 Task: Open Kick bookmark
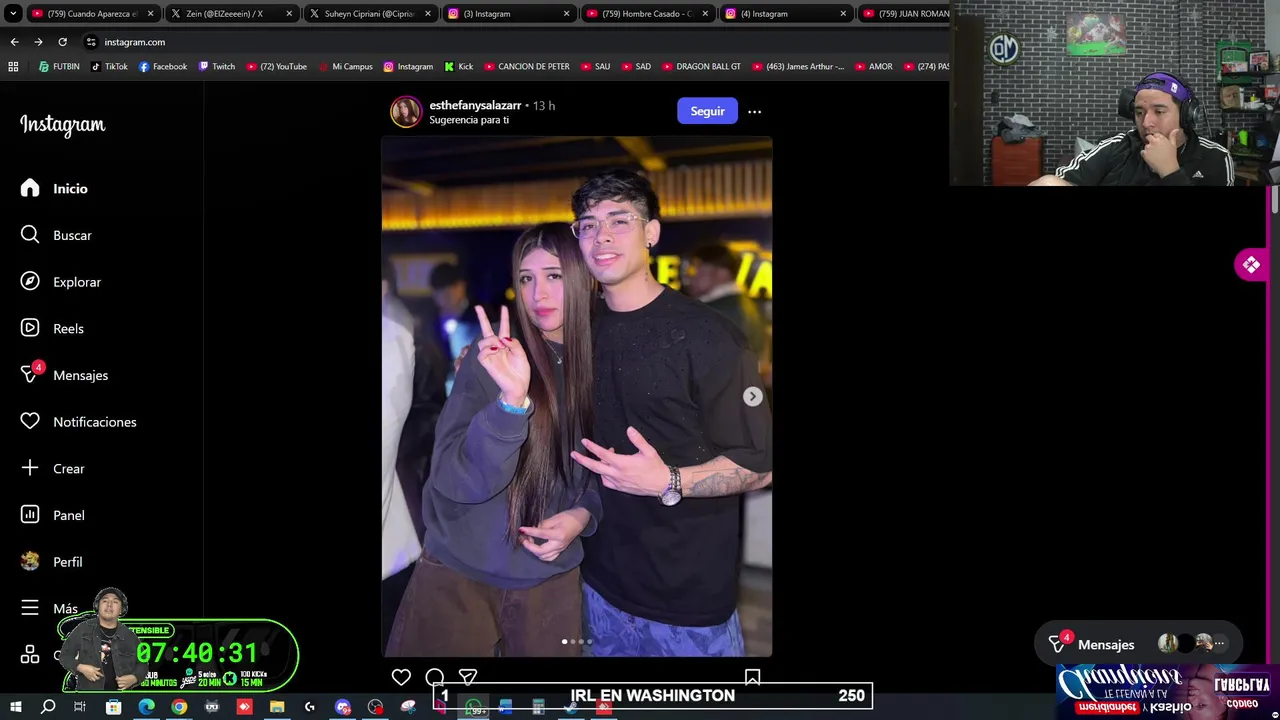pos(459,67)
